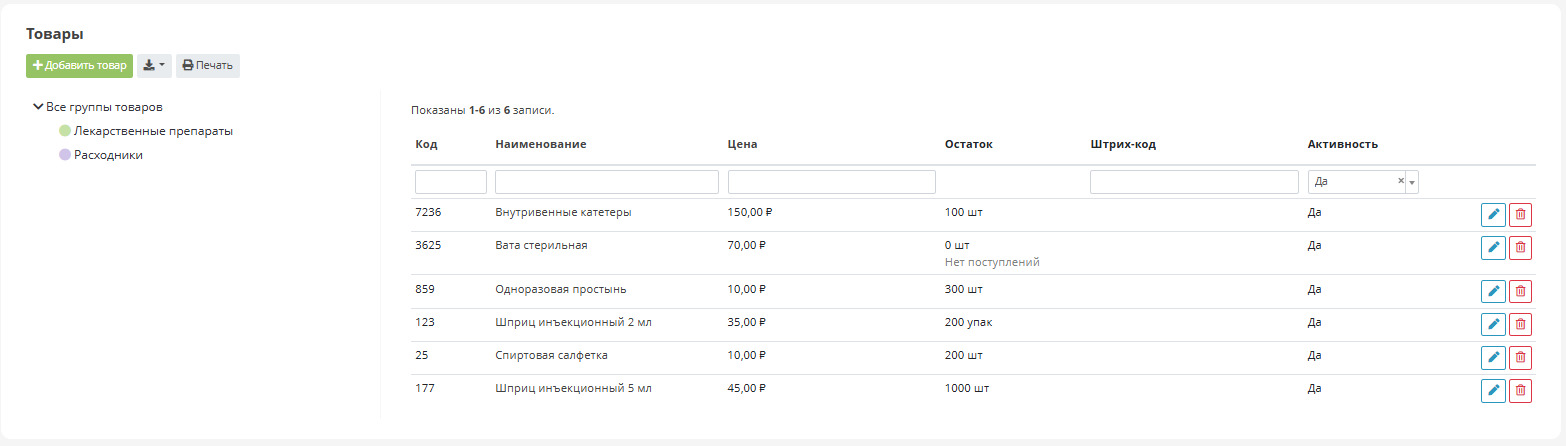This screenshot has width=1566, height=446.
Task: Edit the Спиртовая салфетка product
Action: [1493, 357]
